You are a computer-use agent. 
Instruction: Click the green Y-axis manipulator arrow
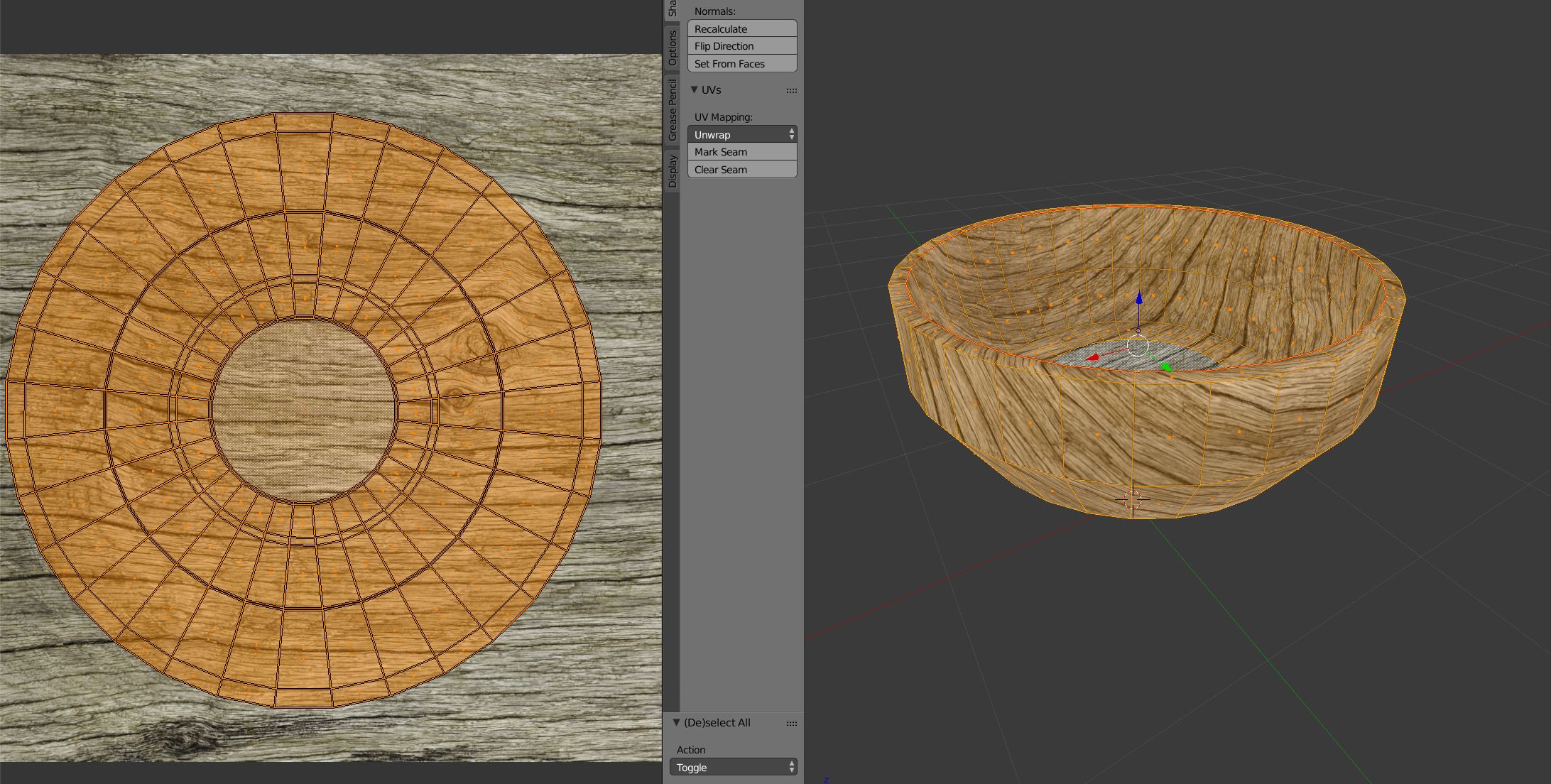point(1166,367)
